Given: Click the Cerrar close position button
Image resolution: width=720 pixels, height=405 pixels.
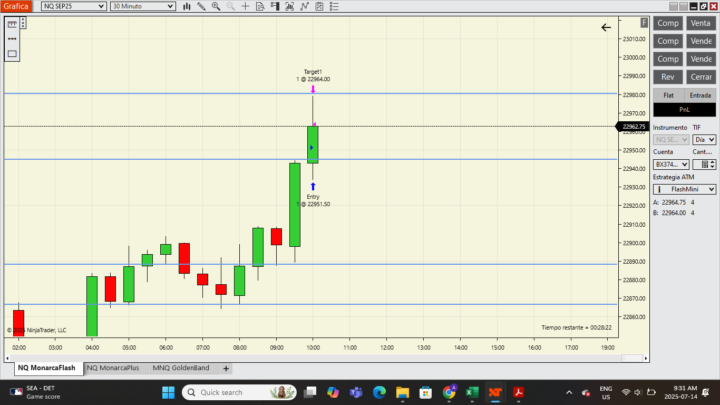Looking at the screenshot, I should pyautogui.click(x=701, y=77).
